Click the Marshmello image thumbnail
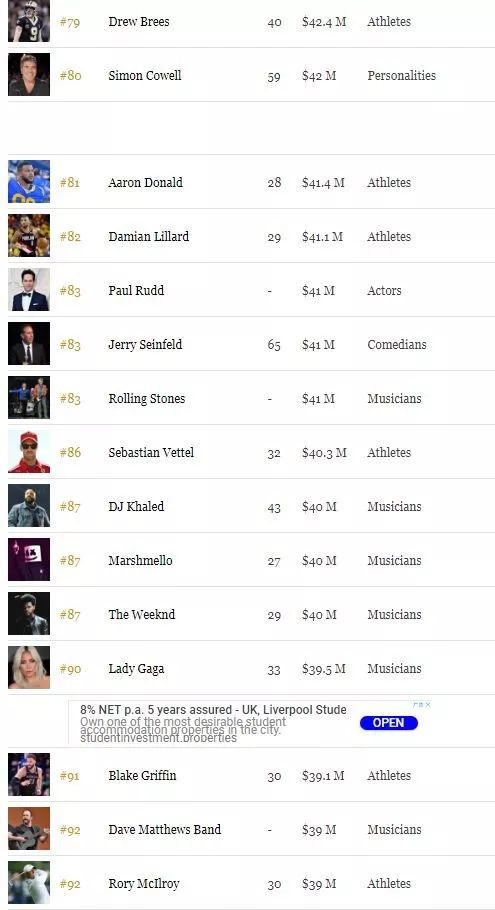 29,559
